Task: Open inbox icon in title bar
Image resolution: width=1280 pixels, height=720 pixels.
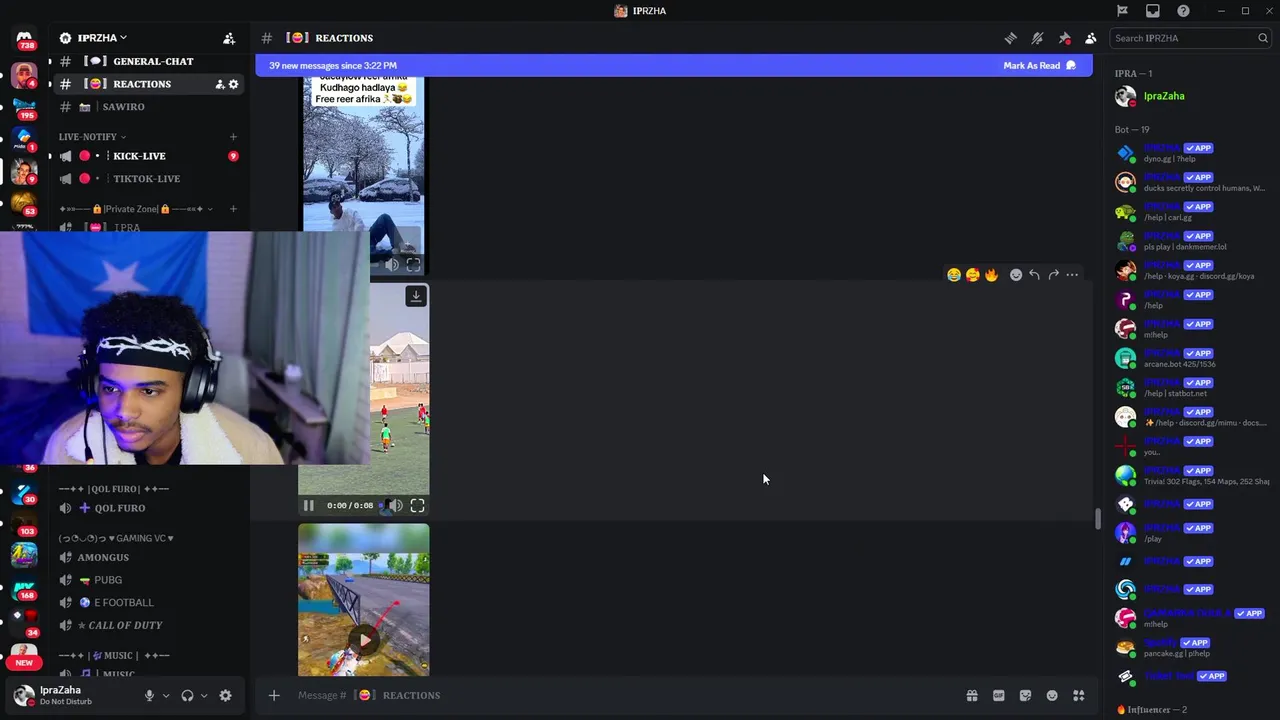Action: pyautogui.click(x=1153, y=11)
